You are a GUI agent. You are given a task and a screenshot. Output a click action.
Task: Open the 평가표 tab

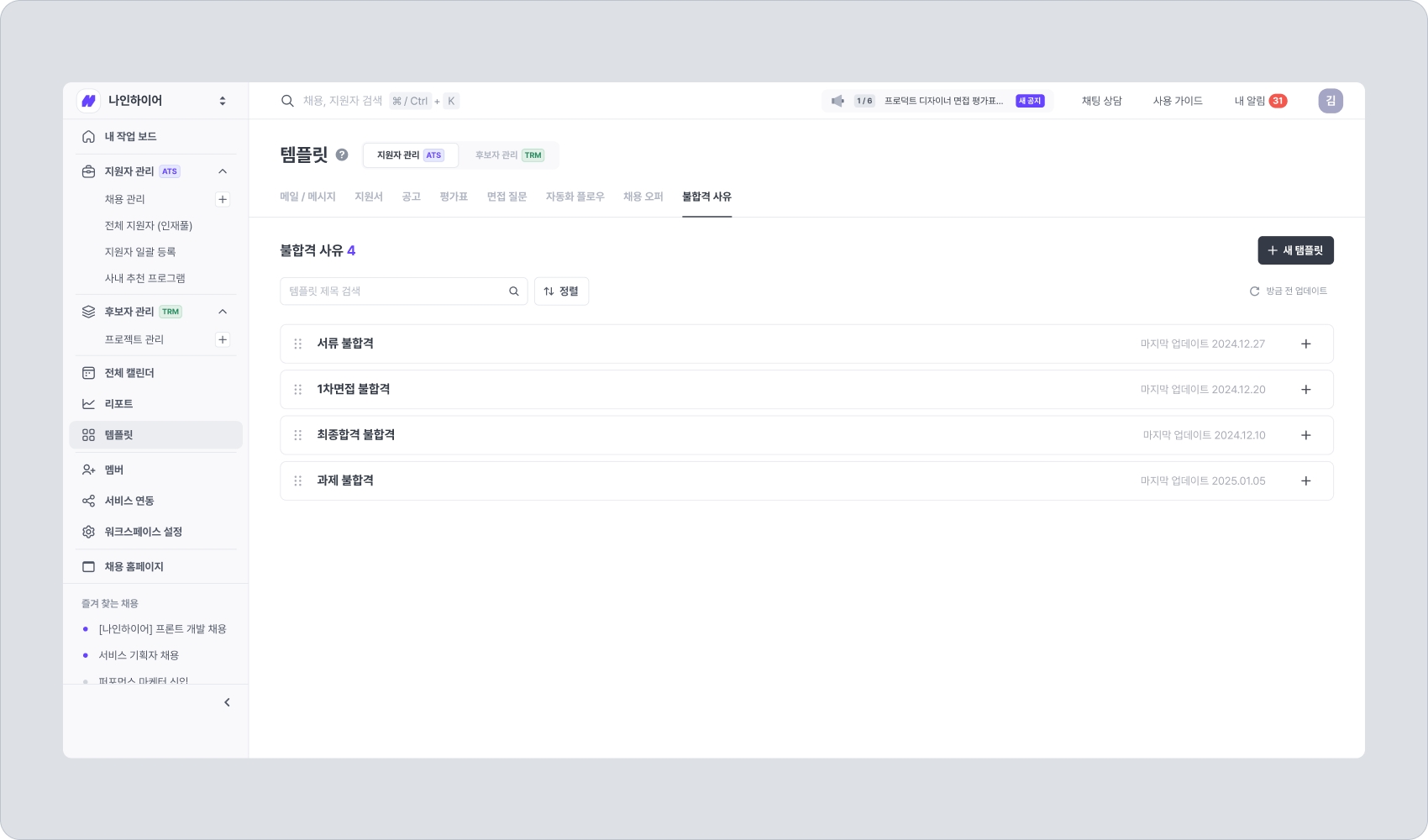point(454,197)
